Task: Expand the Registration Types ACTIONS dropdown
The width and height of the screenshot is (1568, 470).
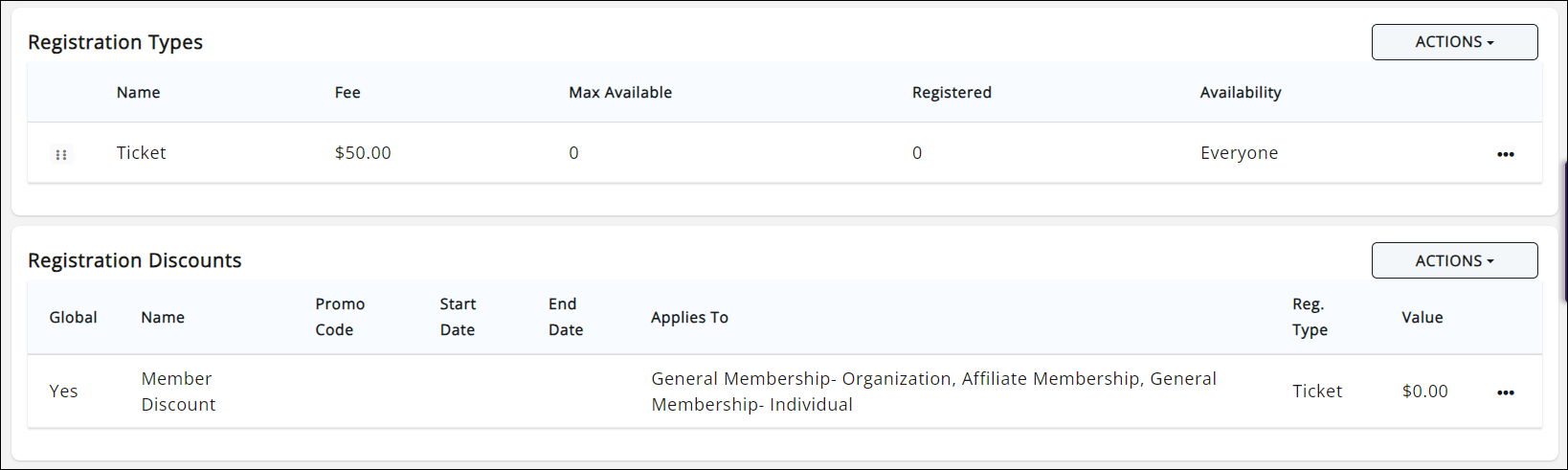Action: pyautogui.click(x=1454, y=42)
